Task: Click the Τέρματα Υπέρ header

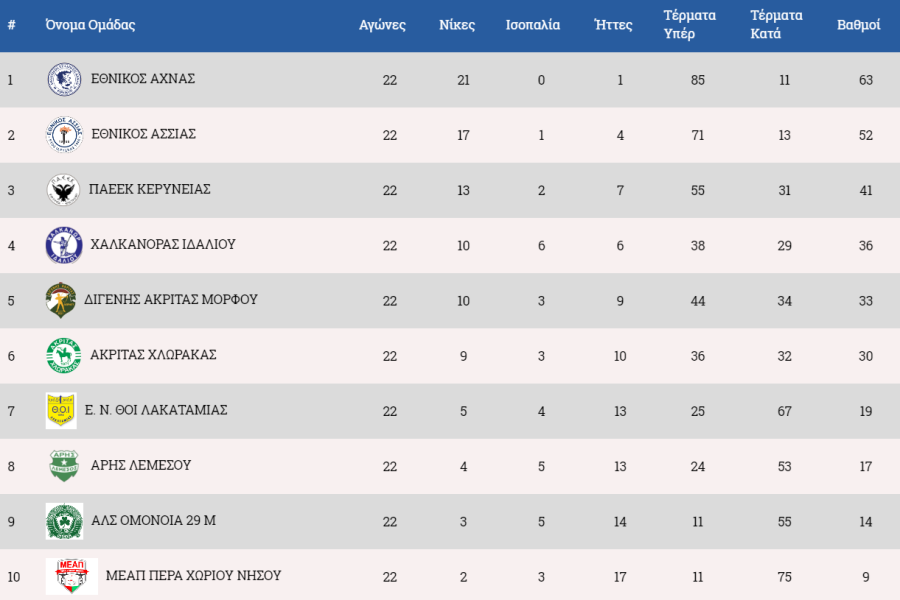Action: pyautogui.click(x=690, y=25)
